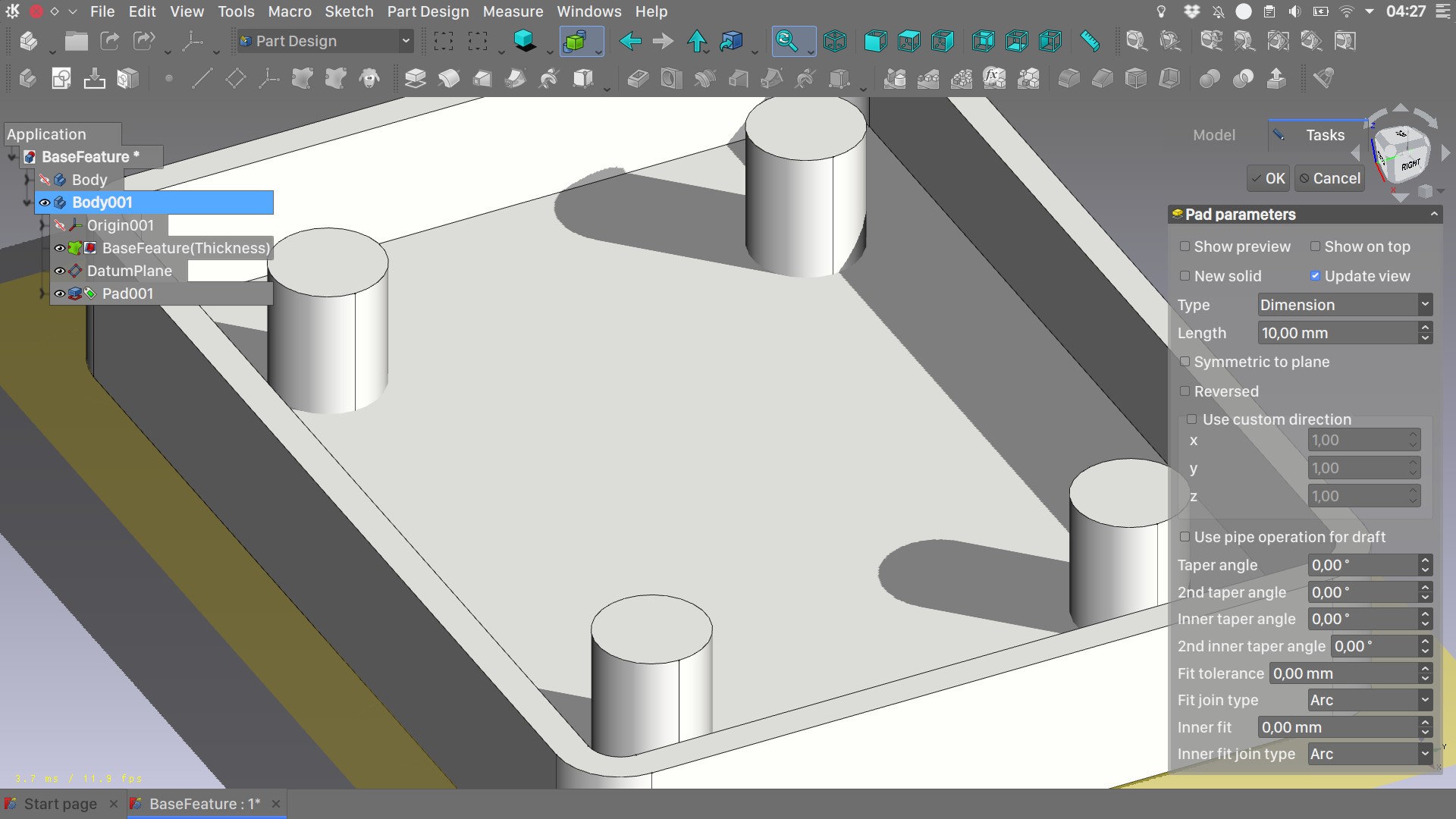Screen dimensions: 1456x819
Task: Check the Reversed option
Action: coord(1185,391)
